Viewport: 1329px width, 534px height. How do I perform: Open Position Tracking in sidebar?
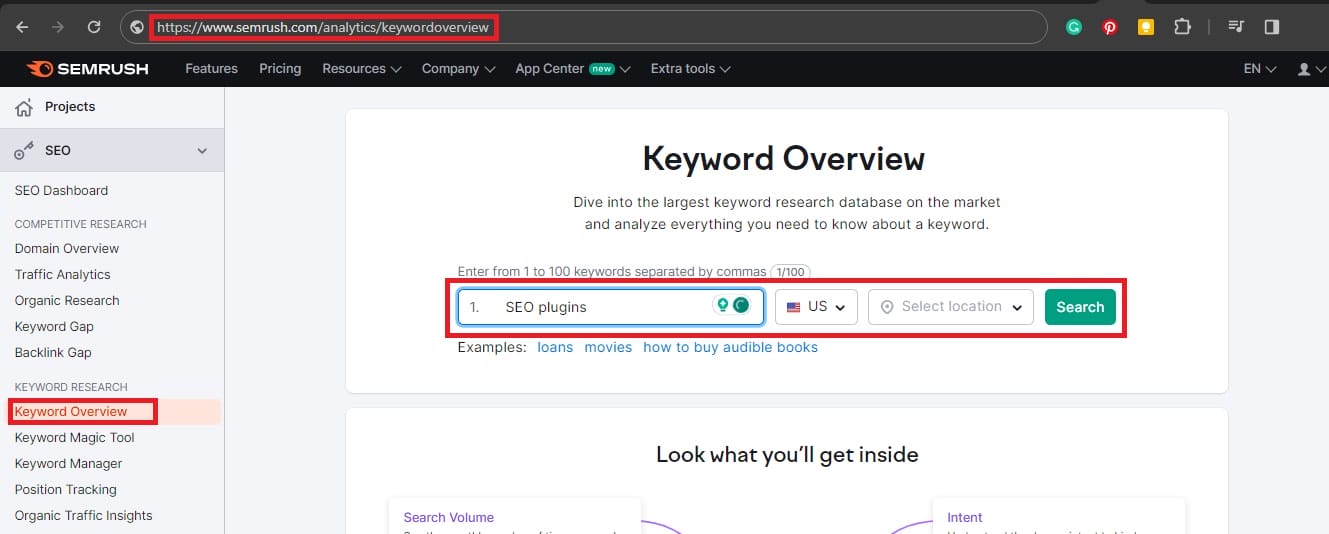click(66, 489)
